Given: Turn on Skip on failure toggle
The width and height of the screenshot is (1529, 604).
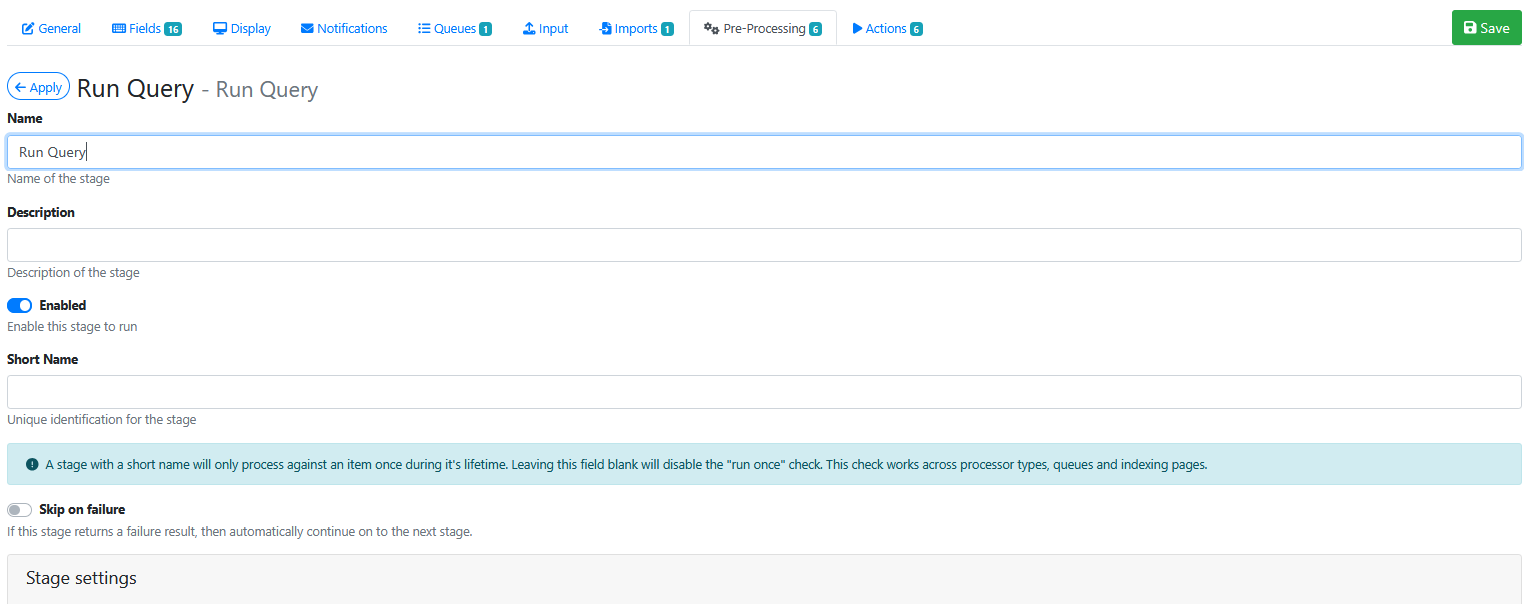Looking at the screenshot, I should 20,510.
